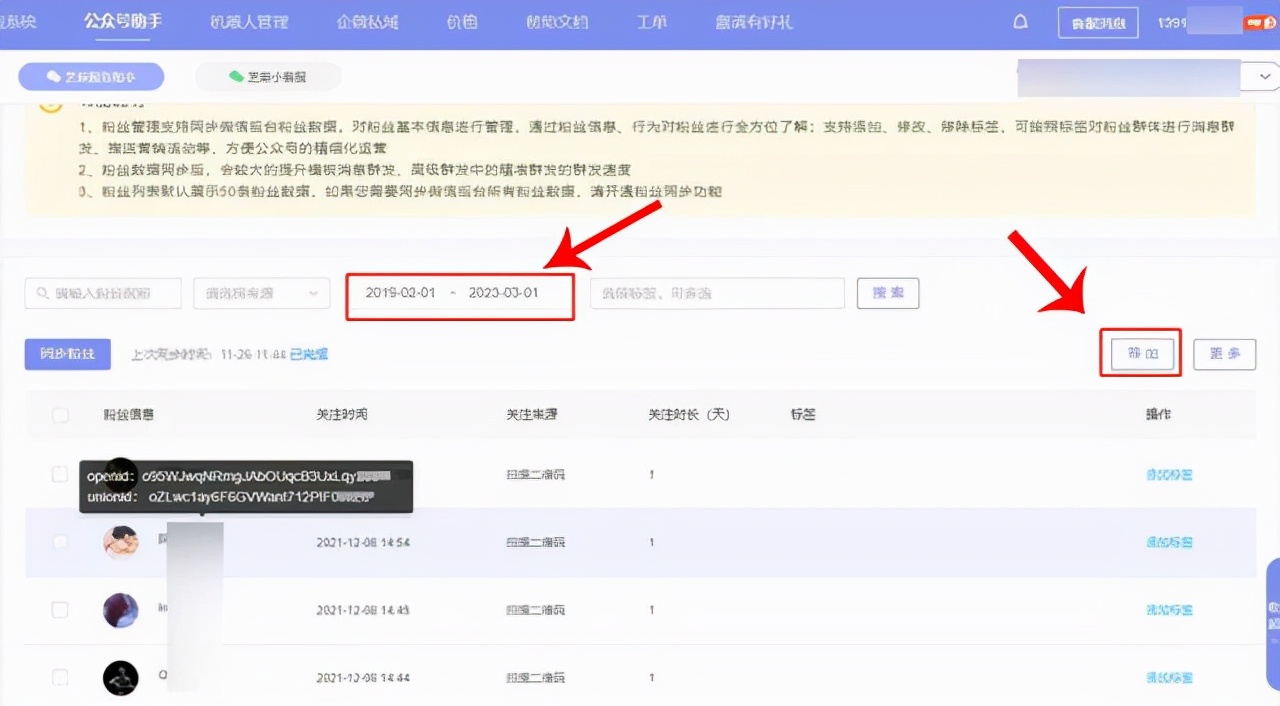Click the highlighted Export button

click(1140, 354)
